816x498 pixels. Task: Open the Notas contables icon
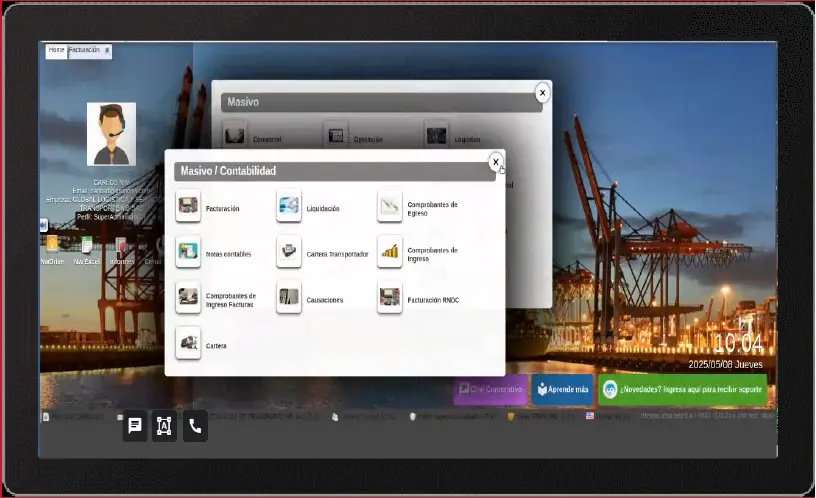click(x=188, y=252)
